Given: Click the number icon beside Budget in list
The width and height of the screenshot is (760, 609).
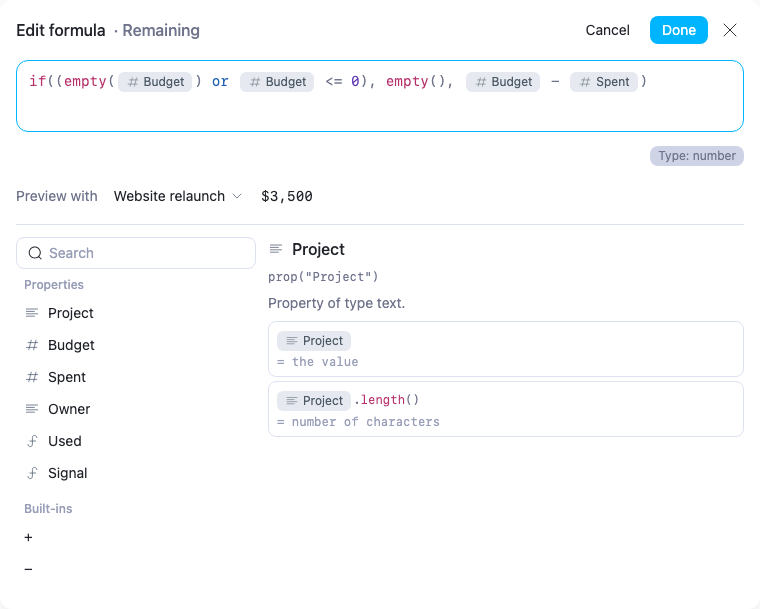Looking at the screenshot, I should click(x=32, y=345).
